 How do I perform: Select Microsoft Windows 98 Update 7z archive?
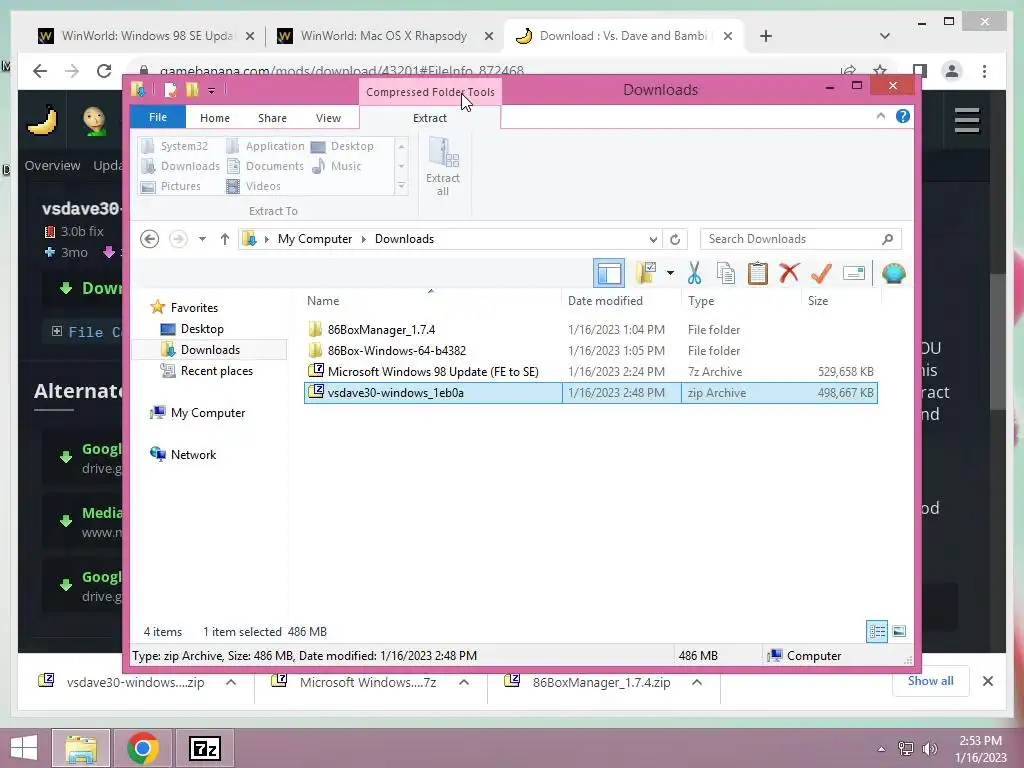pos(433,372)
